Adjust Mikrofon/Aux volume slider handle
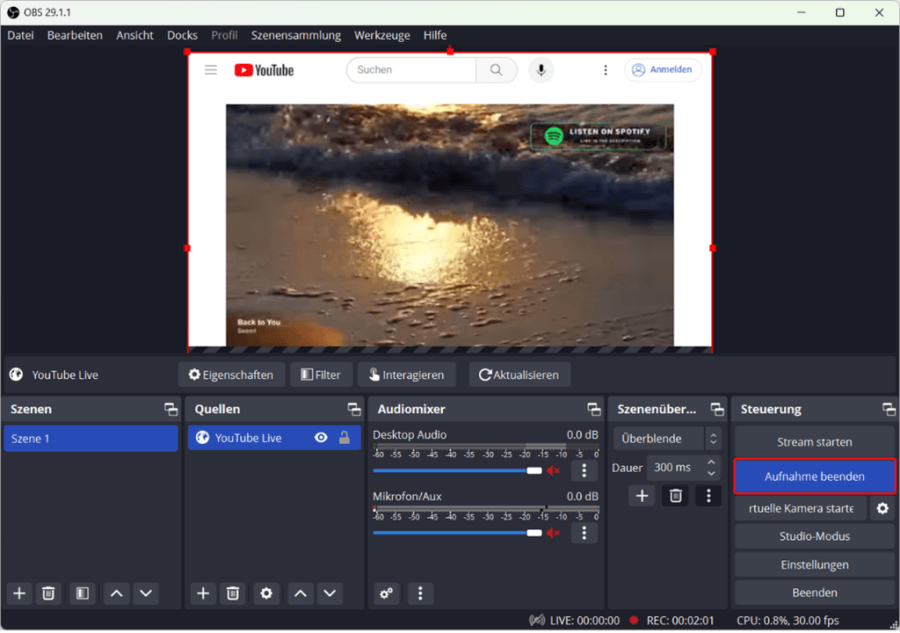The height and width of the screenshot is (633, 900). [x=534, y=533]
